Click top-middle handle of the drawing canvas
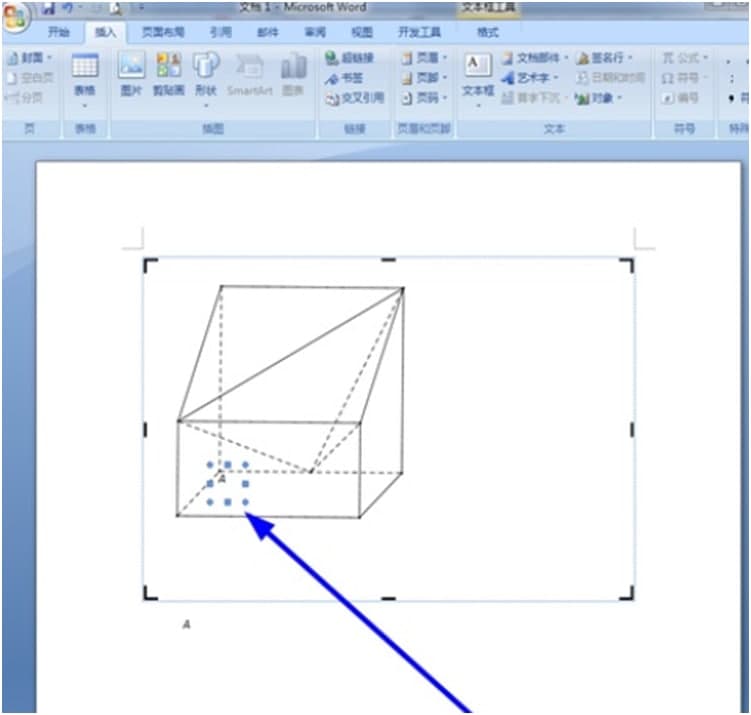Image resolution: width=751 pixels, height=715 pixels. 388,260
